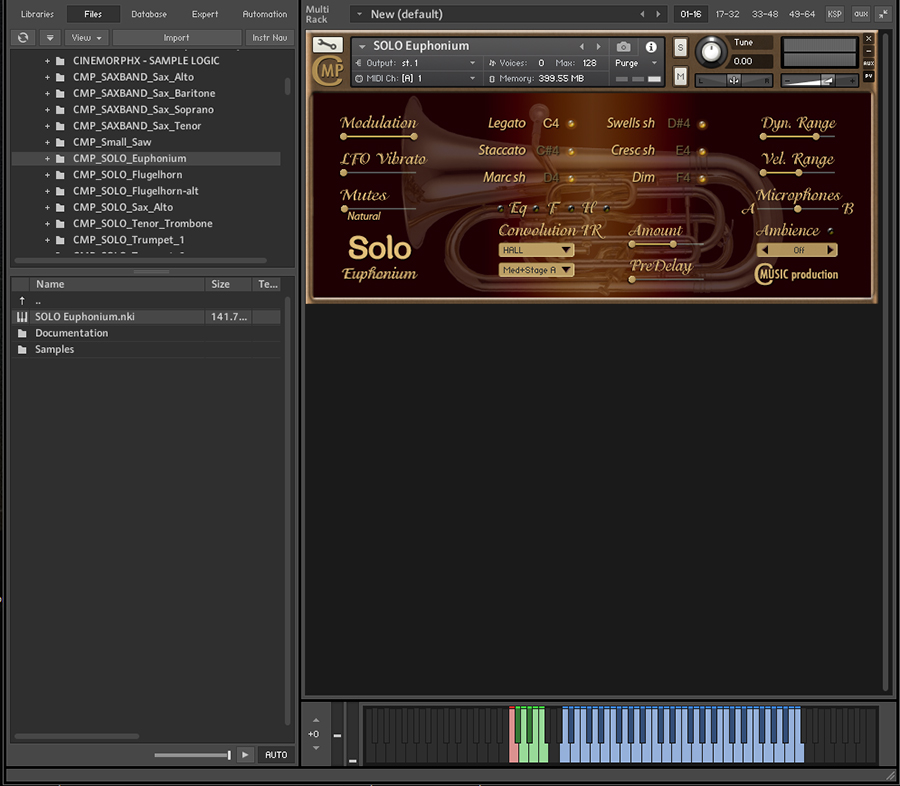Open the HALL convolution dropdown

536,250
